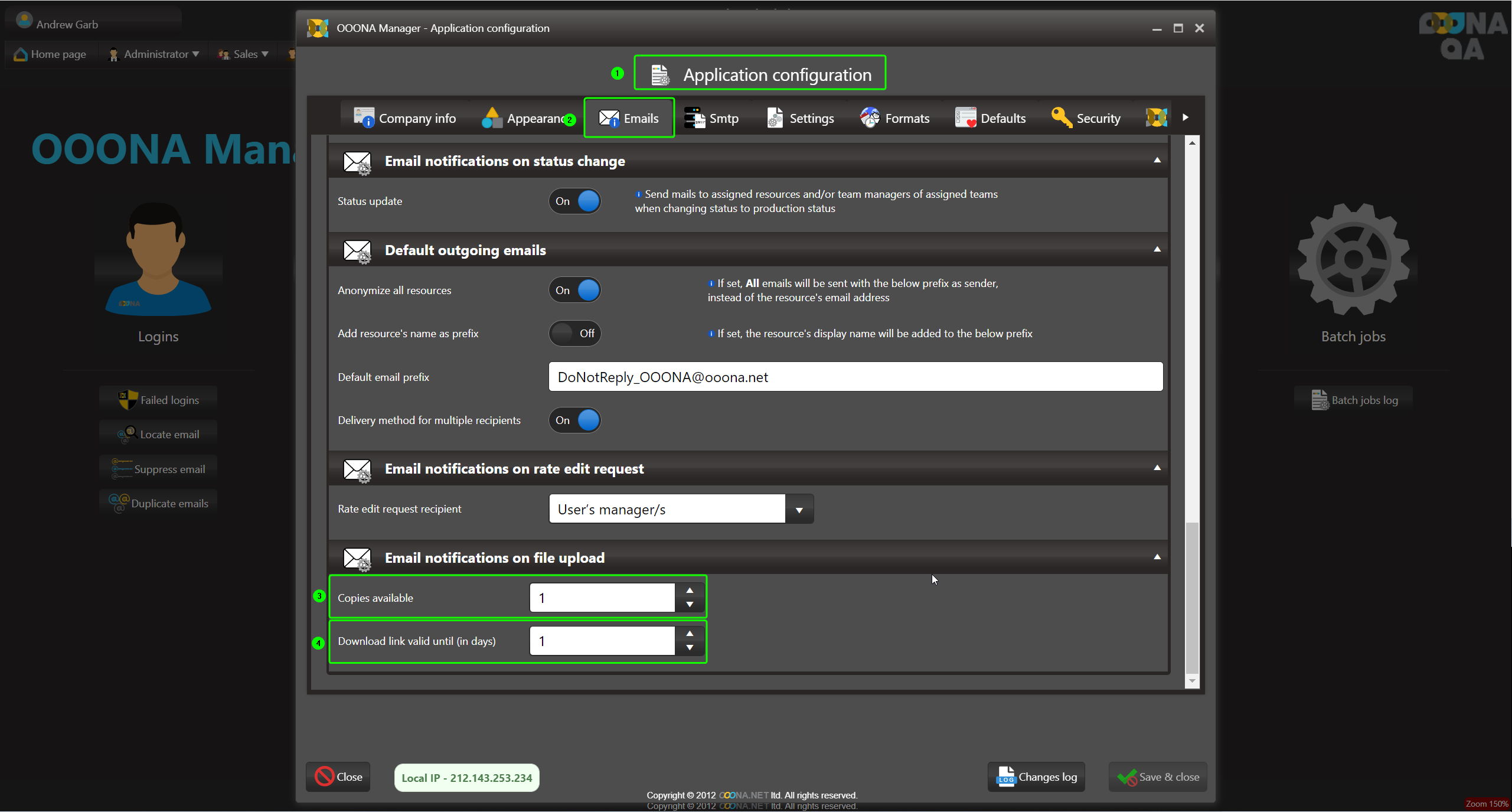Open the Logins user avatar
This screenshot has width=1512, height=812.
pyautogui.click(x=158, y=259)
